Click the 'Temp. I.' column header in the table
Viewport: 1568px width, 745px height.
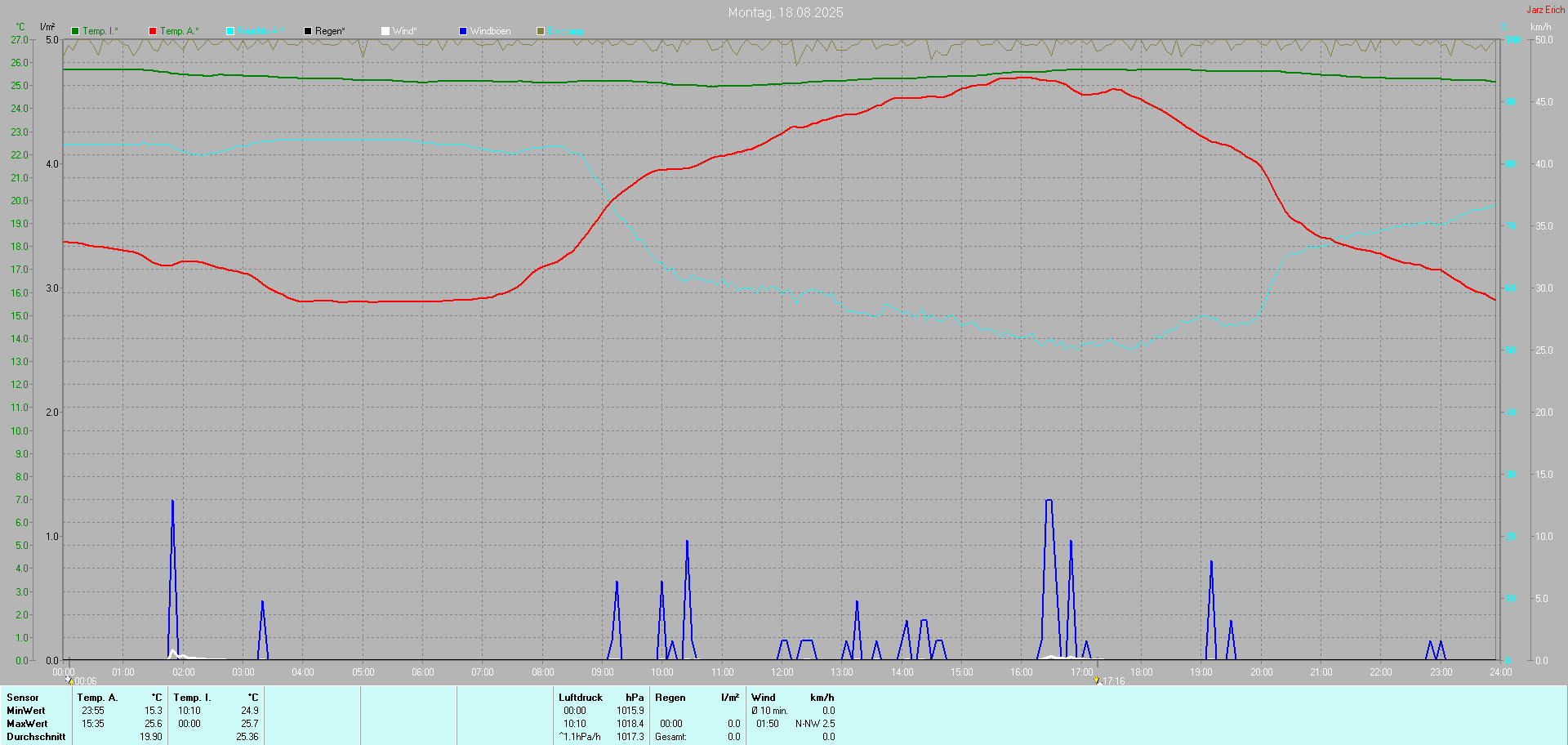[192, 698]
